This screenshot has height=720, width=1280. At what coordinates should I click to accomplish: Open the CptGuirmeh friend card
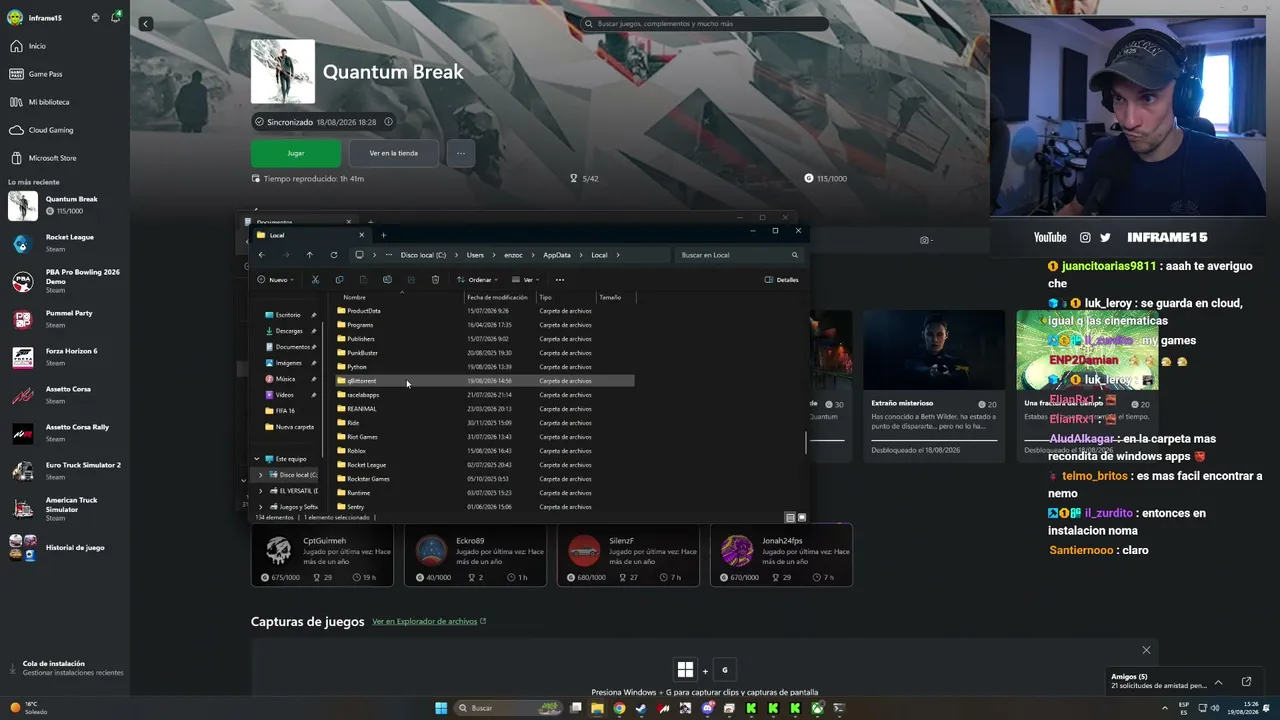[322, 555]
